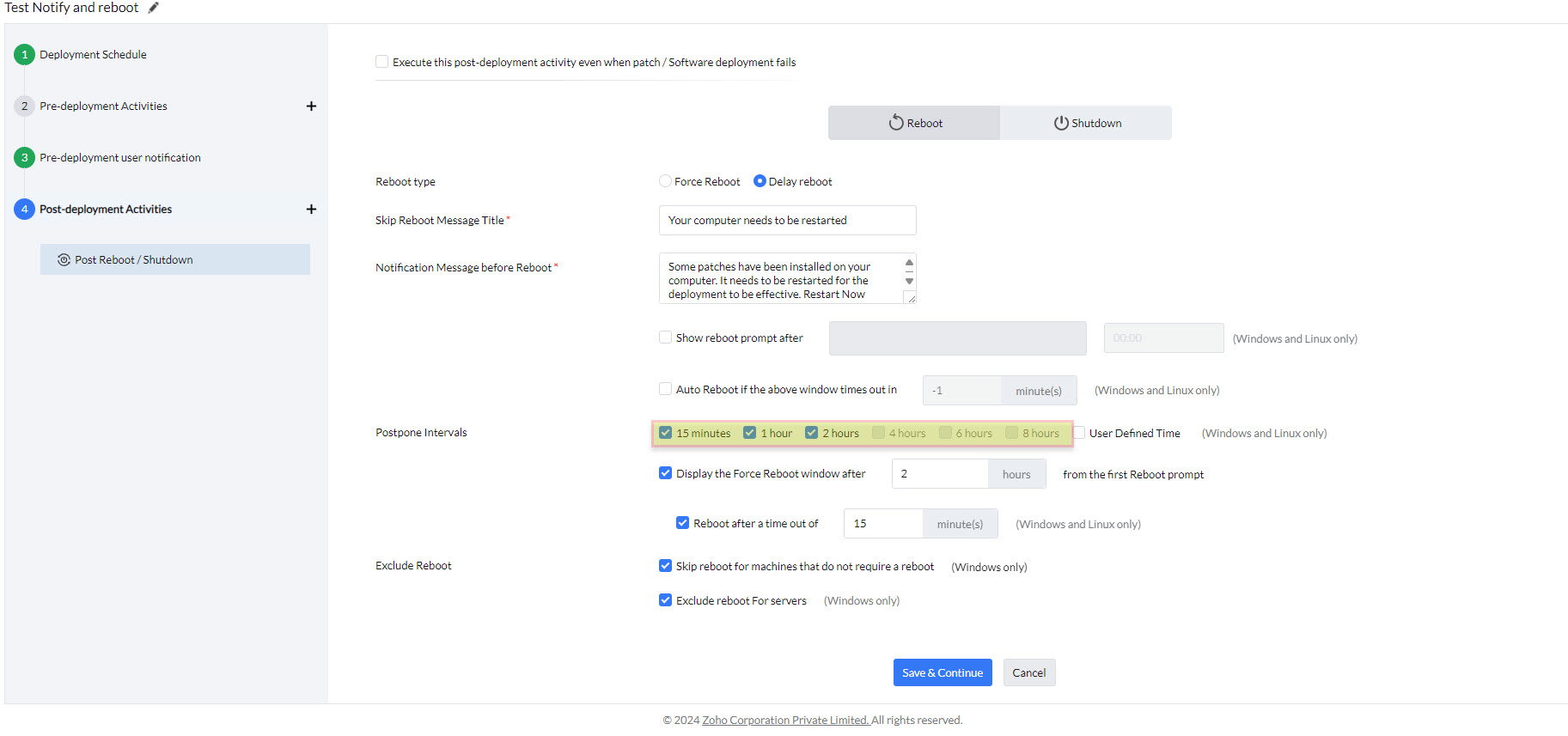Switch to the Reboot tab
This screenshot has height=736, width=1568.
pyautogui.click(x=914, y=123)
